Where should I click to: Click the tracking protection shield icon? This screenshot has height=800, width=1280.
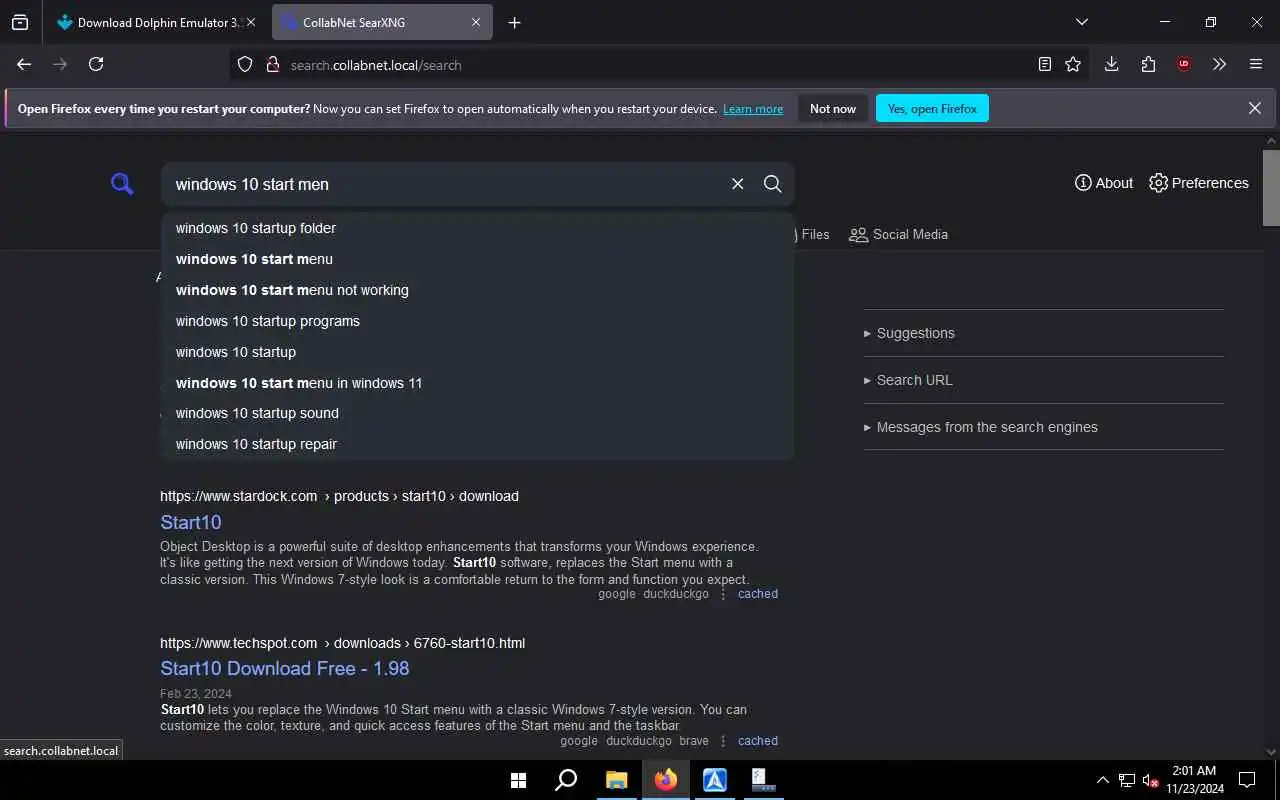pyautogui.click(x=245, y=64)
